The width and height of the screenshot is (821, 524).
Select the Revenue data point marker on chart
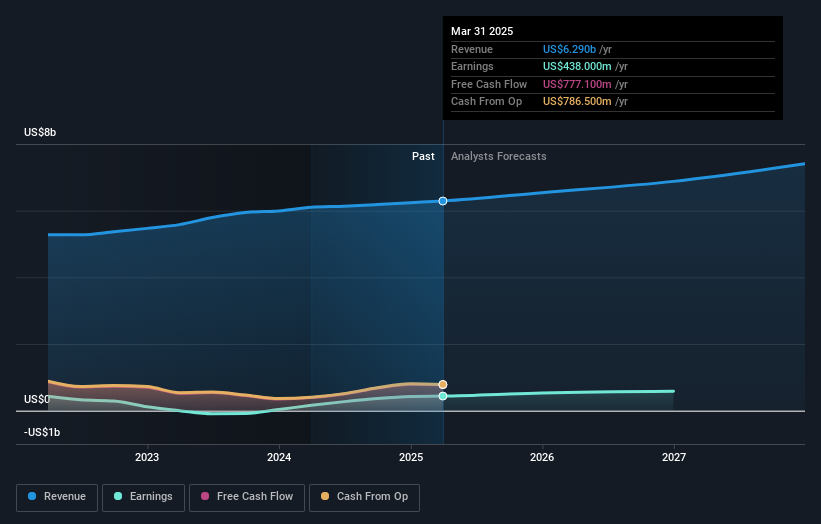pos(443,201)
